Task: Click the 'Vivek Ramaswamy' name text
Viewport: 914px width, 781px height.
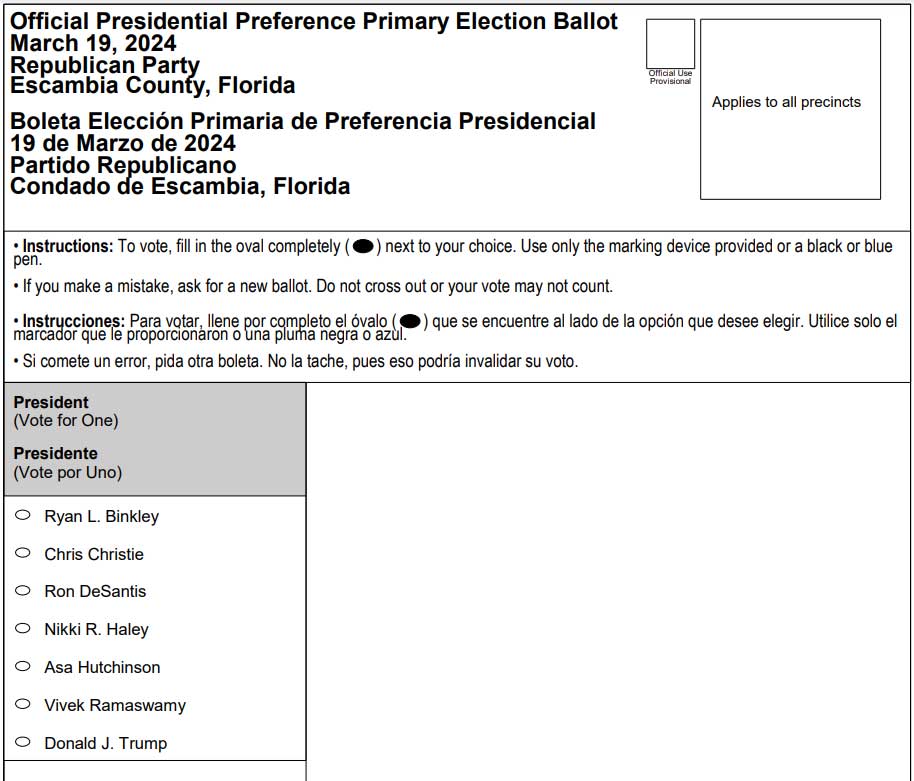Action: pos(115,705)
